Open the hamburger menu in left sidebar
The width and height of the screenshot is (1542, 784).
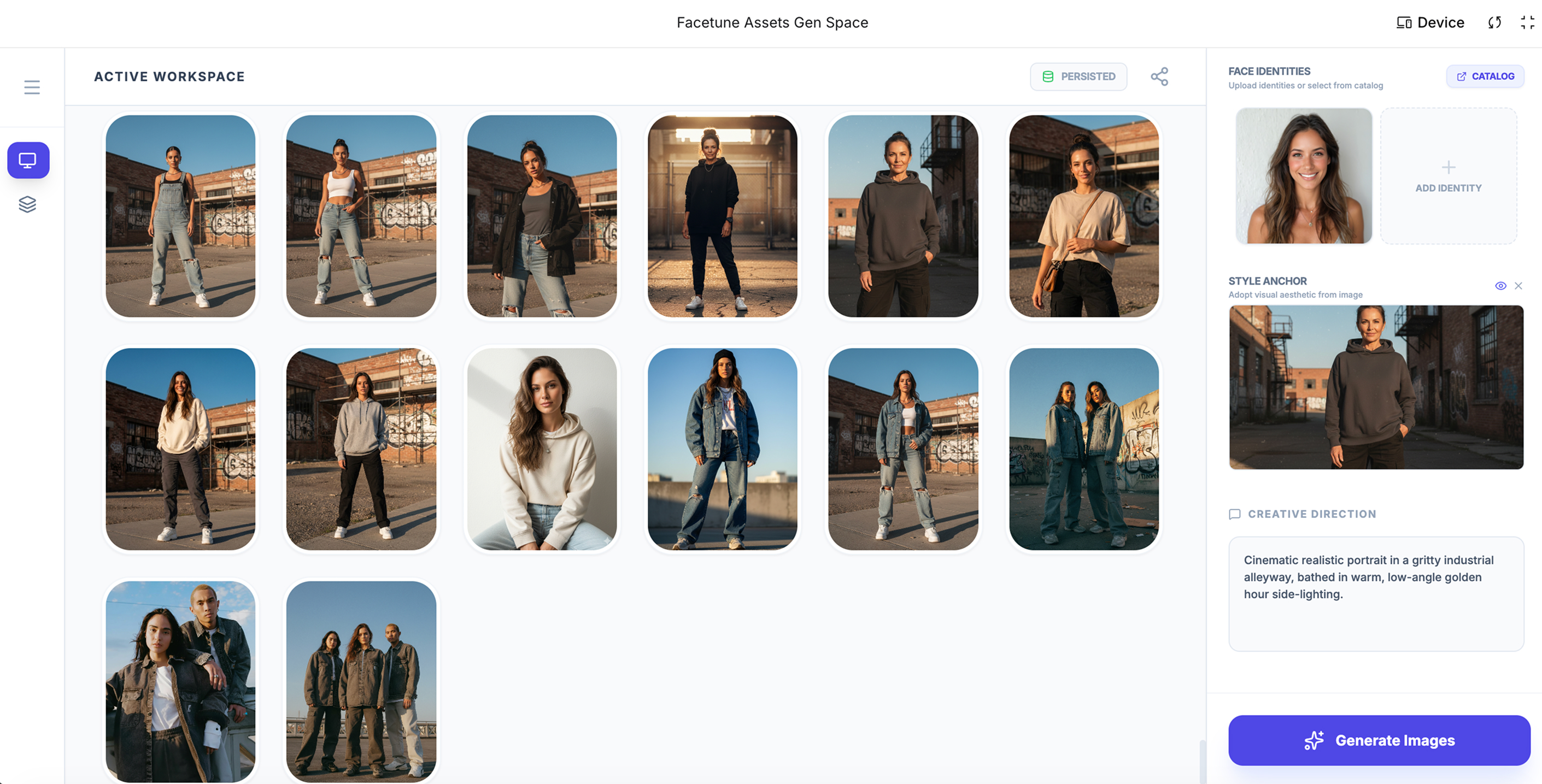32,87
